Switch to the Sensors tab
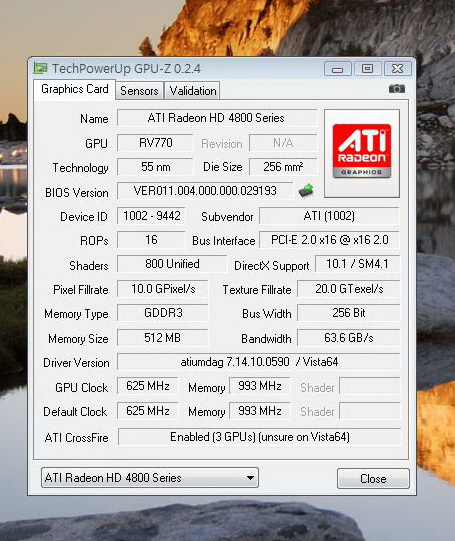The height and width of the screenshot is (541, 455). point(139,91)
